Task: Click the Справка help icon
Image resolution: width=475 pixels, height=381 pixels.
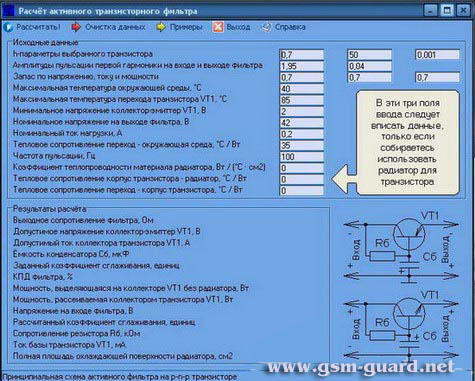Action: [266, 27]
